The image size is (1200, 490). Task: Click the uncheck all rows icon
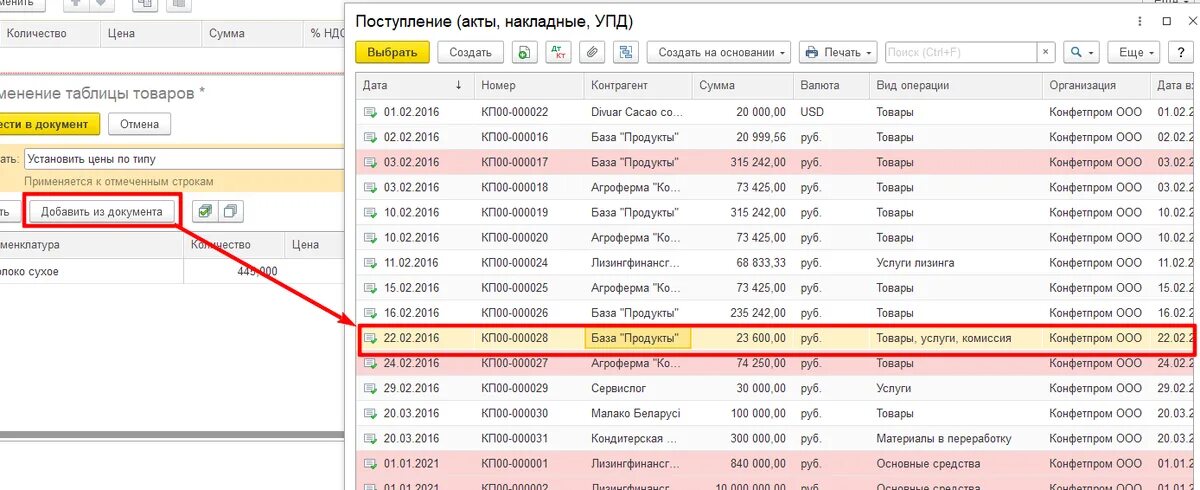click(232, 211)
